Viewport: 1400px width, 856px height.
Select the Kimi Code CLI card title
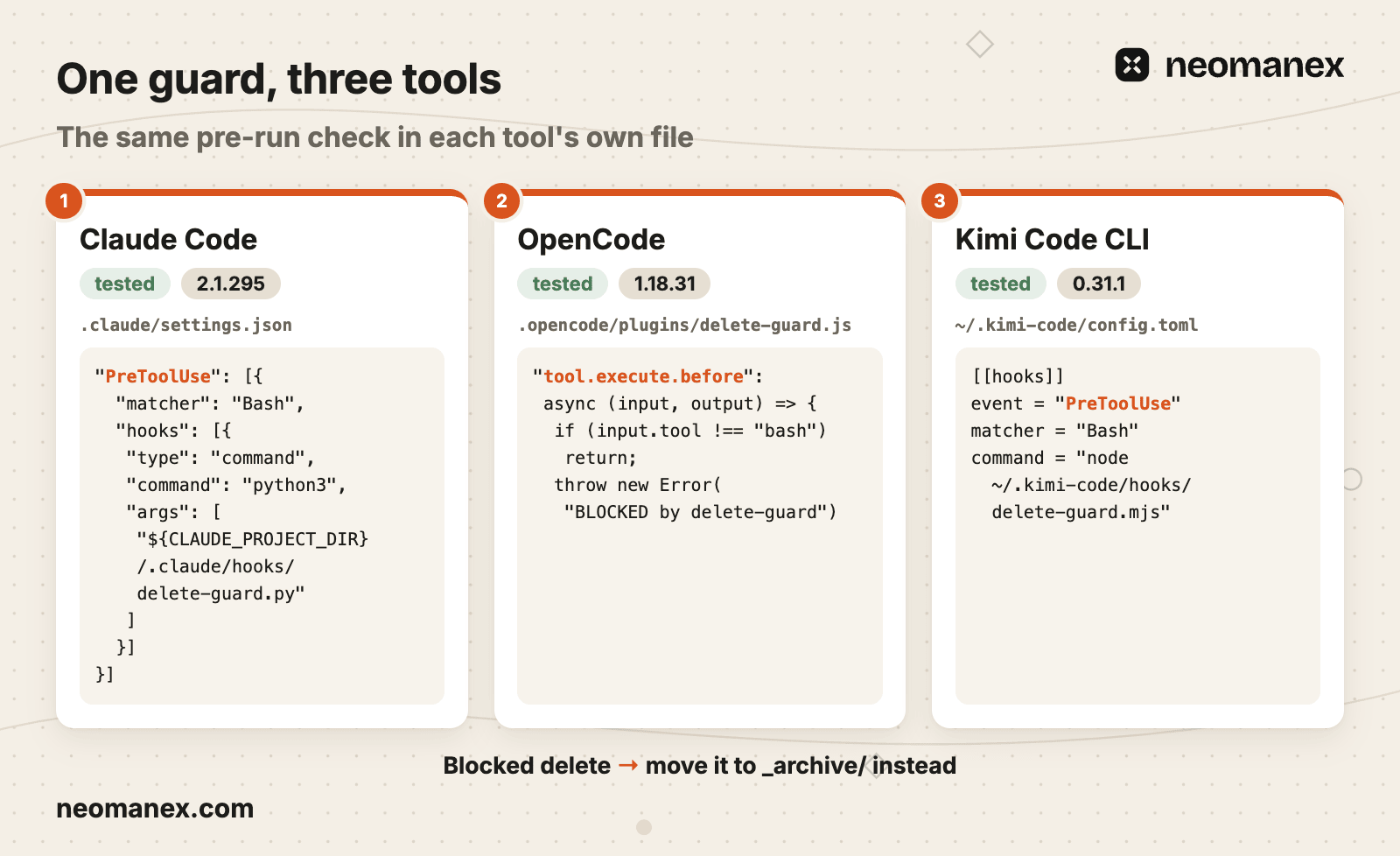point(1052,239)
